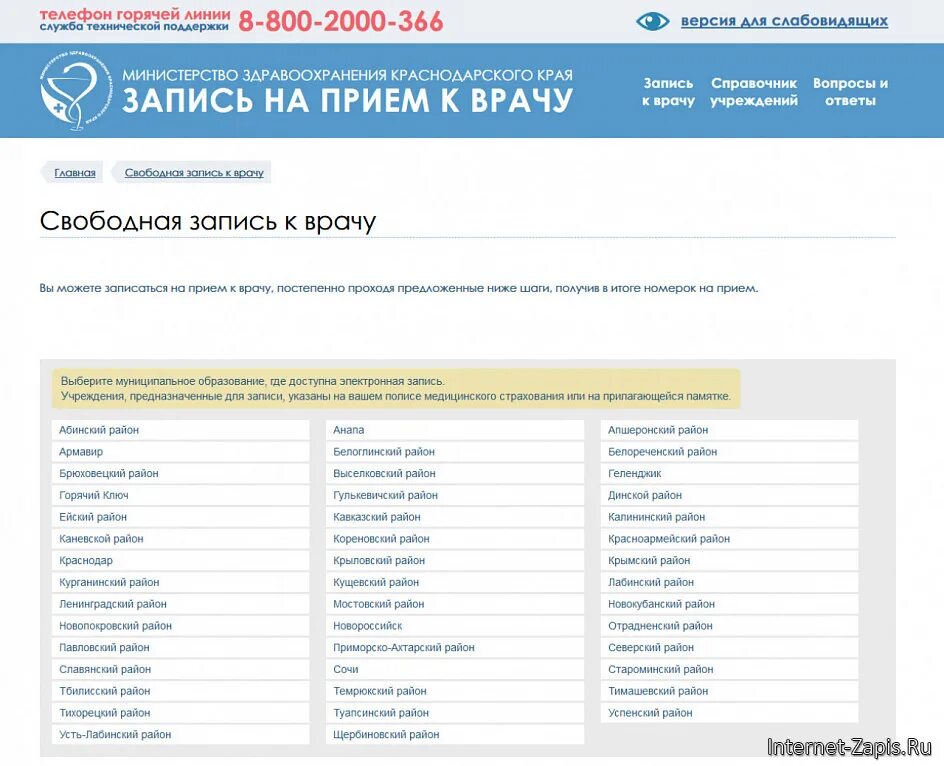Select 'Абинский район'
The image size is (944, 766).
(x=181, y=430)
